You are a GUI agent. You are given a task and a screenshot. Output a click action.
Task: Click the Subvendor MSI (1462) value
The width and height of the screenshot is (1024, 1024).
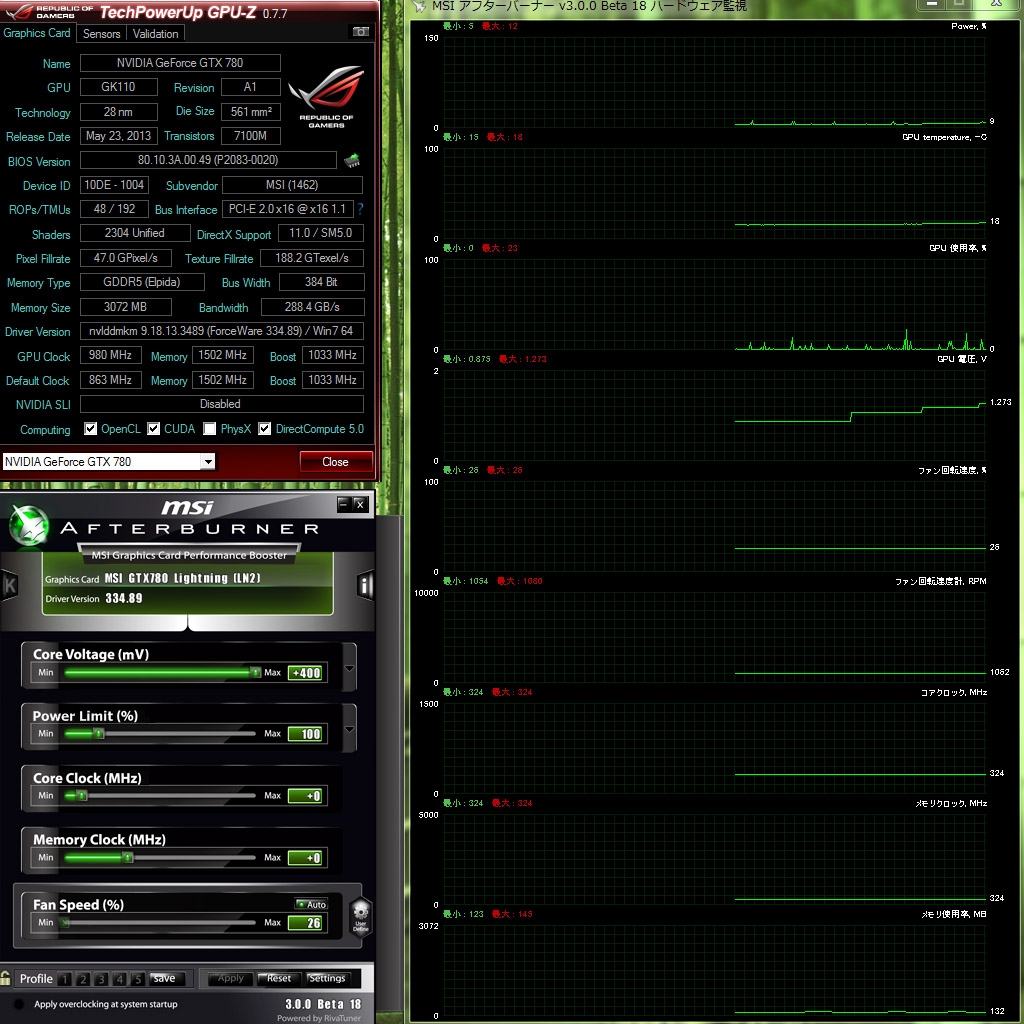[x=292, y=185]
